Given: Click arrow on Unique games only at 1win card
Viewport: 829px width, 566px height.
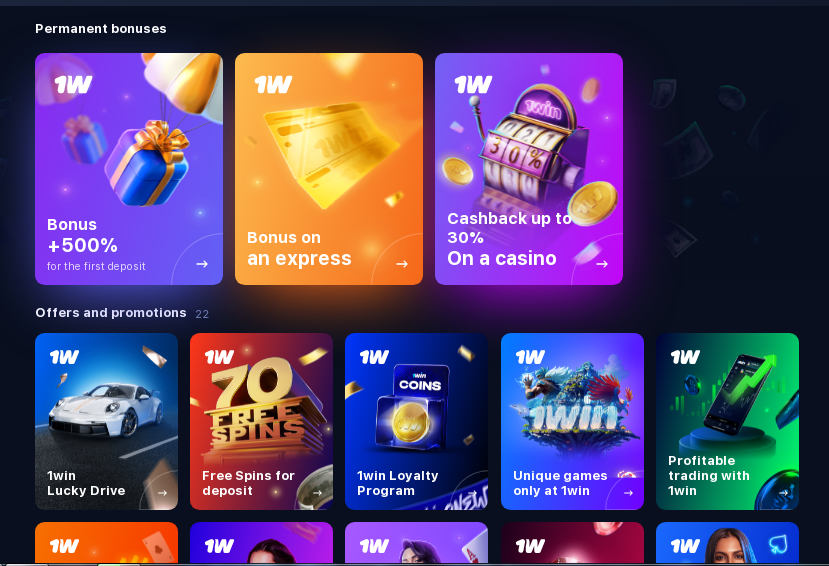Looking at the screenshot, I should tap(628, 493).
